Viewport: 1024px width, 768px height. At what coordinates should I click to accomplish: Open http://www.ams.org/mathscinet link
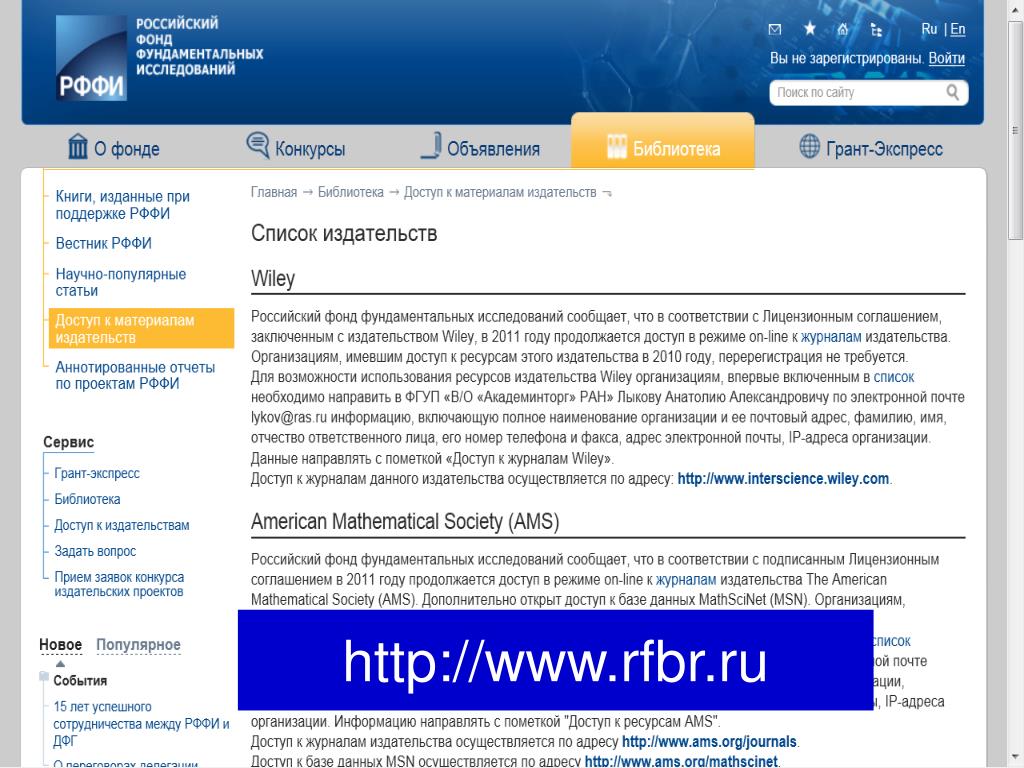click(681, 761)
